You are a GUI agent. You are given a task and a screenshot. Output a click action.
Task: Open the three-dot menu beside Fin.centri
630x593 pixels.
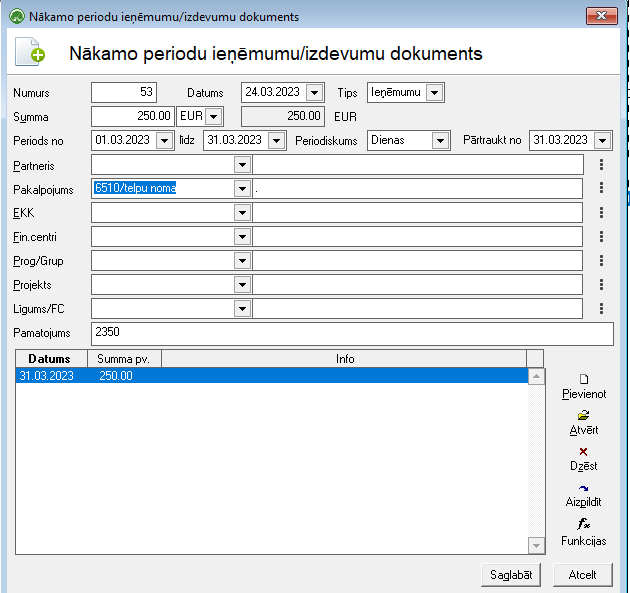pos(601,236)
